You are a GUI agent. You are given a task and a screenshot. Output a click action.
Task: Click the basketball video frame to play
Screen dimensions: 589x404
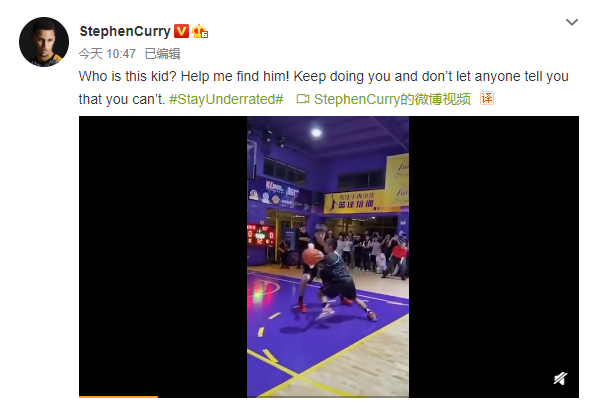pos(328,256)
